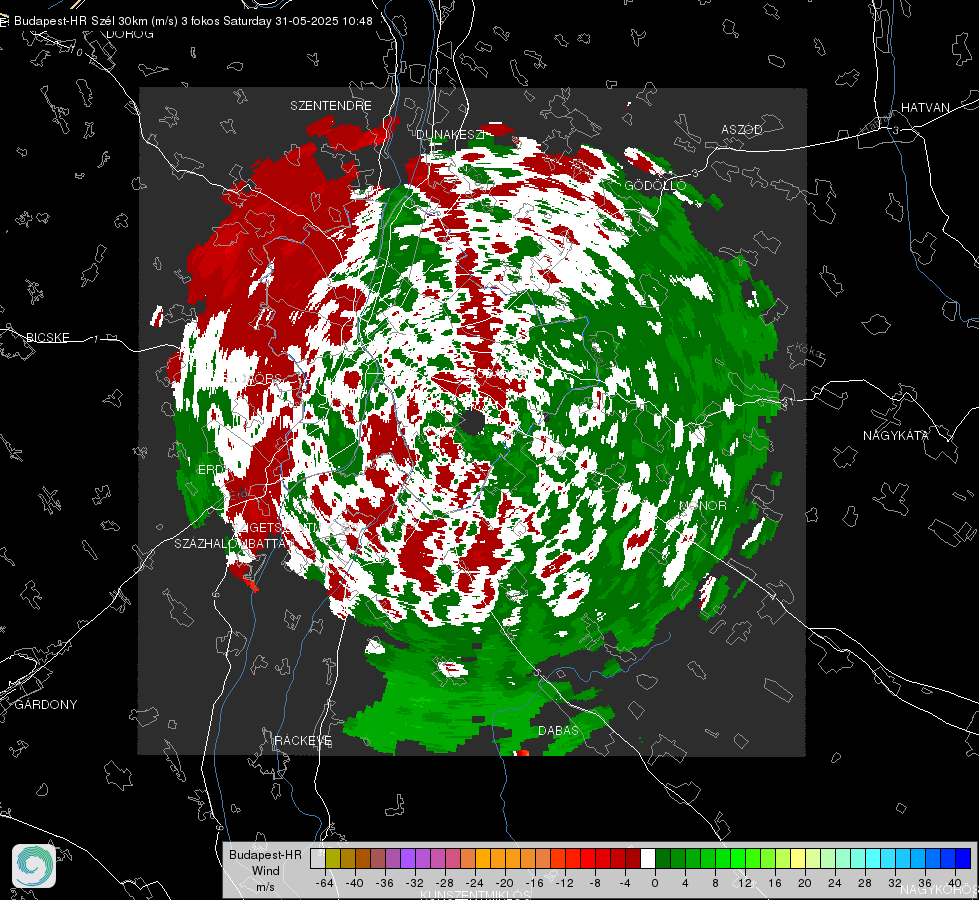
Task: Click the HATVAN town label
Action: [925, 107]
